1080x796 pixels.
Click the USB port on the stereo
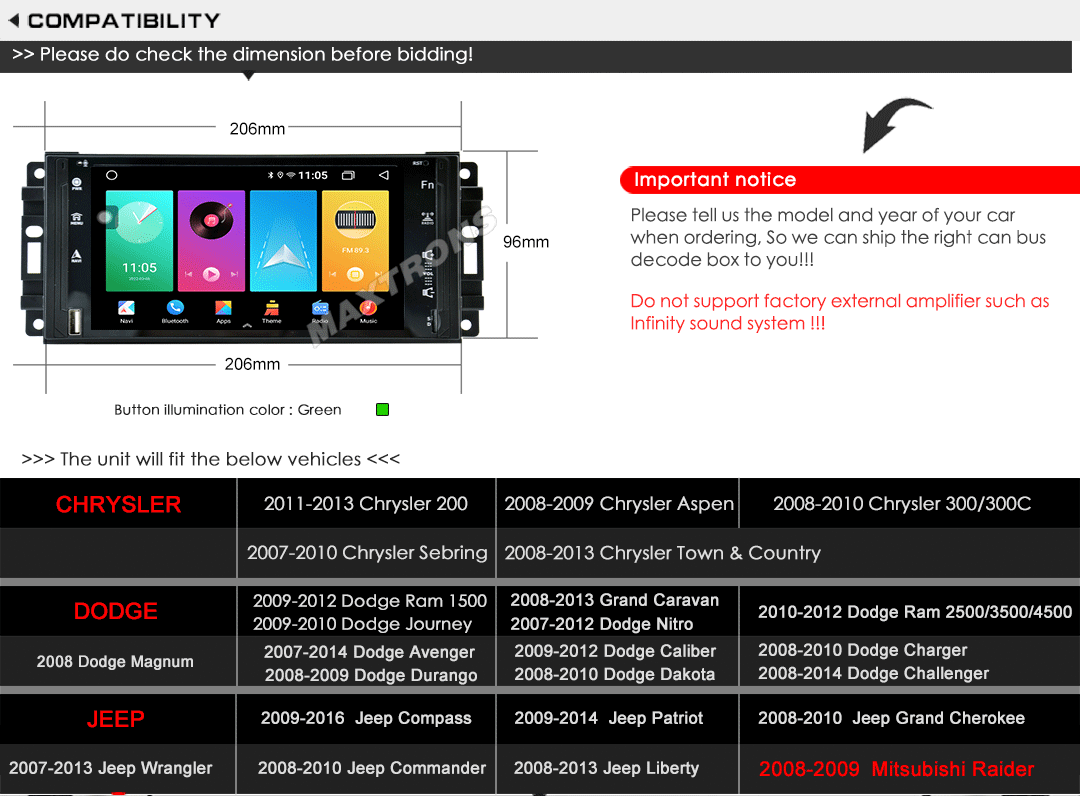click(x=74, y=321)
